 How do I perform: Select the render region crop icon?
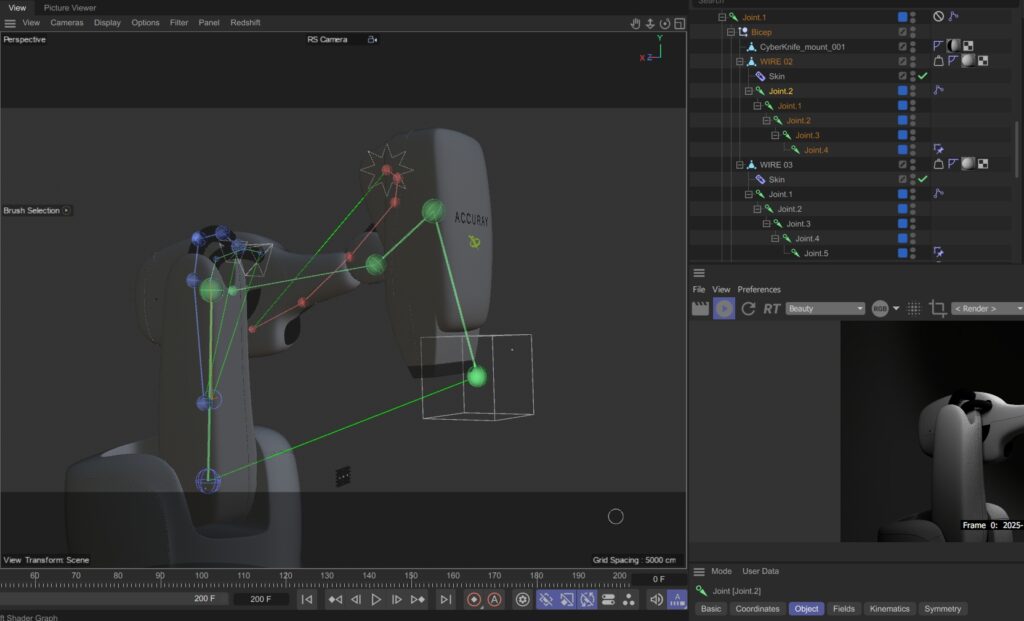pyautogui.click(x=937, y=309)
